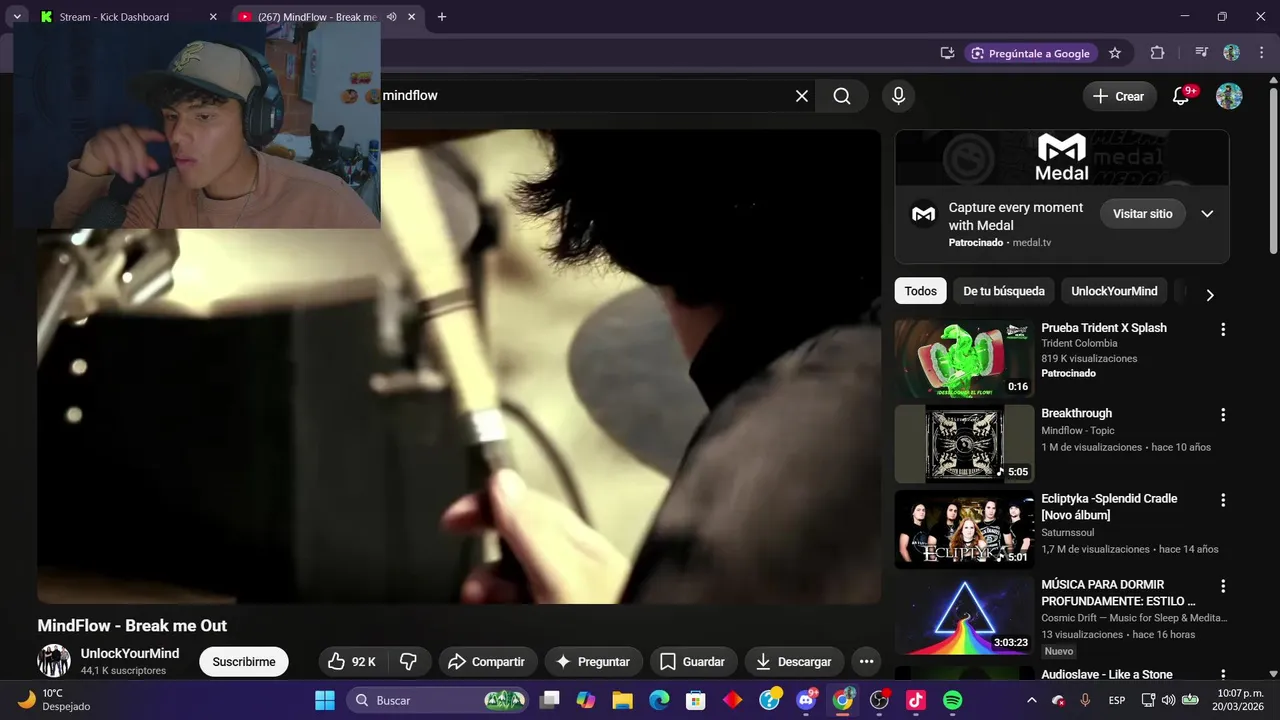Open options for Breakthrough video
1280x720 pixels.
tap(1222, 414)
